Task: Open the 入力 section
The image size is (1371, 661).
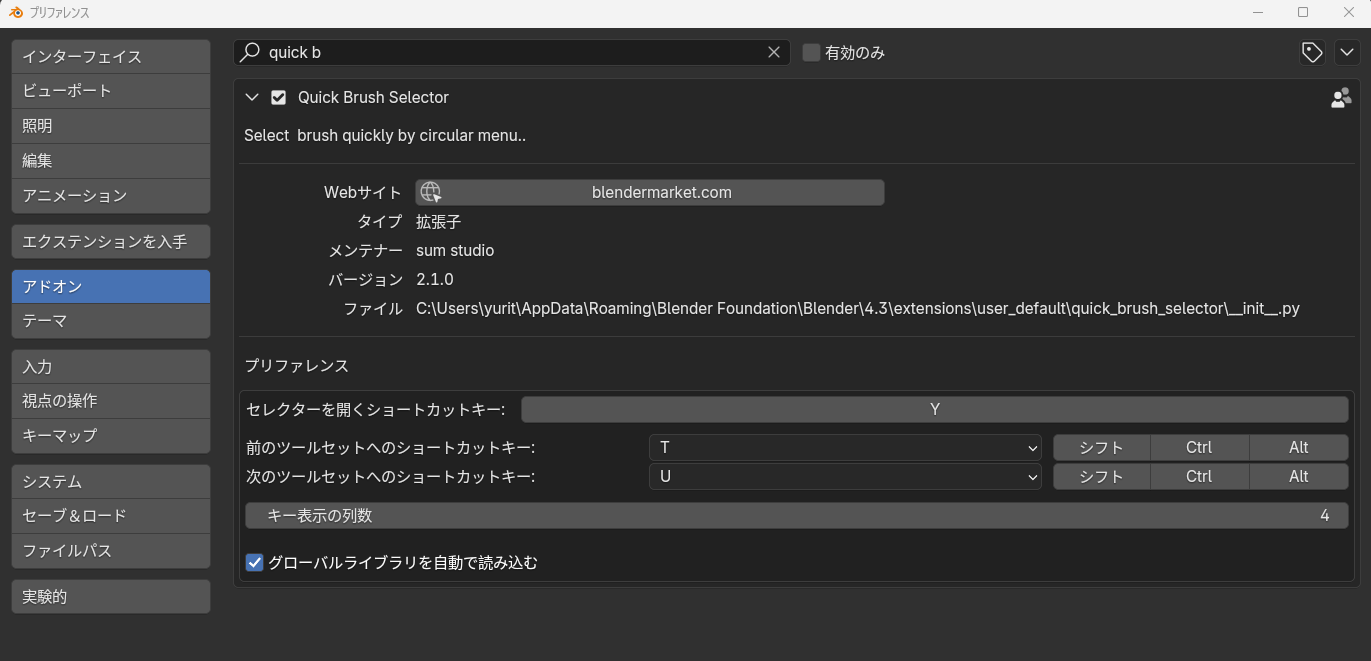Action: (x=111, y=366)
